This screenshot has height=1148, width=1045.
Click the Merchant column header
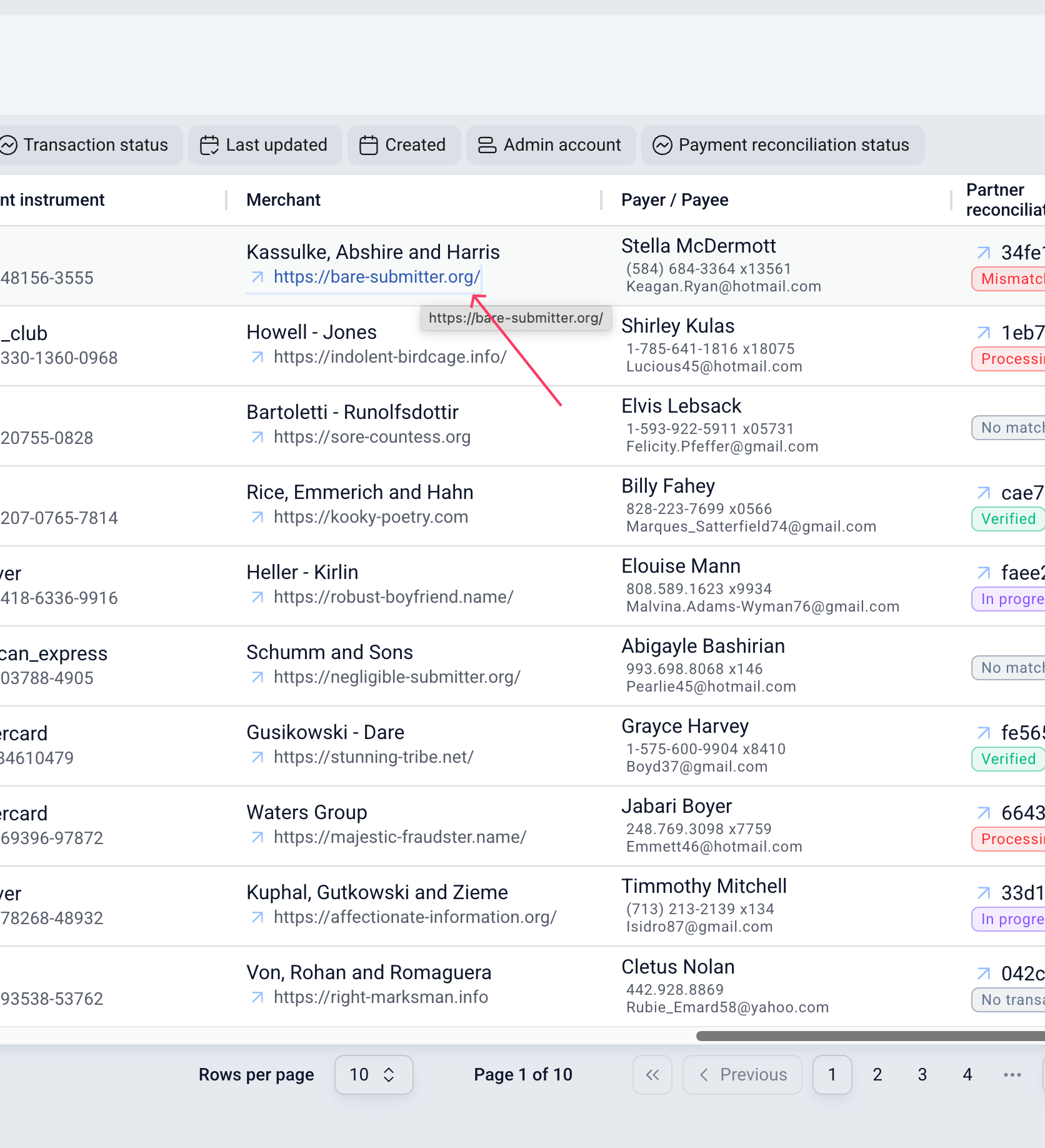click(283, 200)
